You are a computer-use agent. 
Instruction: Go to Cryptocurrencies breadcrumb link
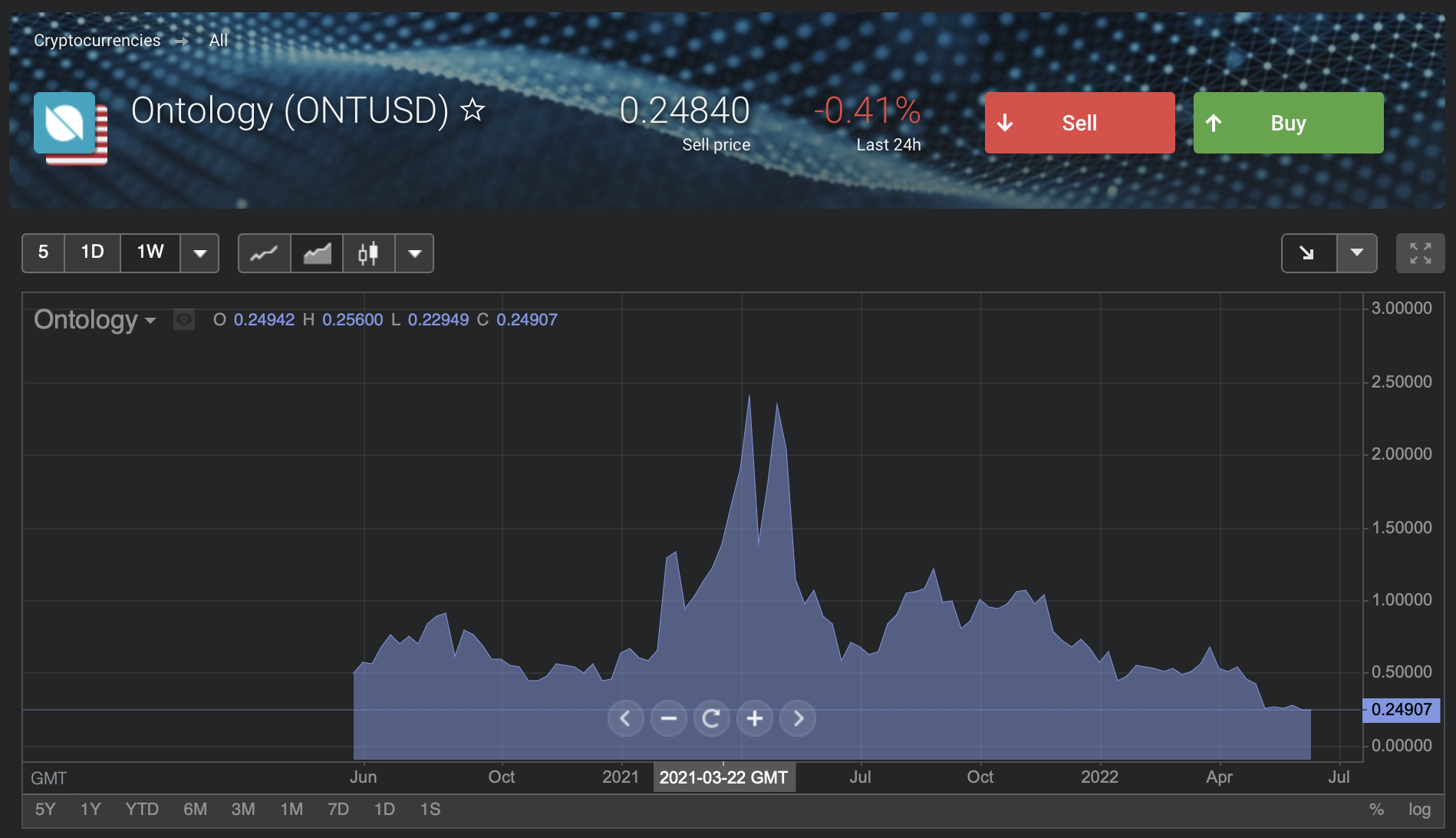[97, 41]
